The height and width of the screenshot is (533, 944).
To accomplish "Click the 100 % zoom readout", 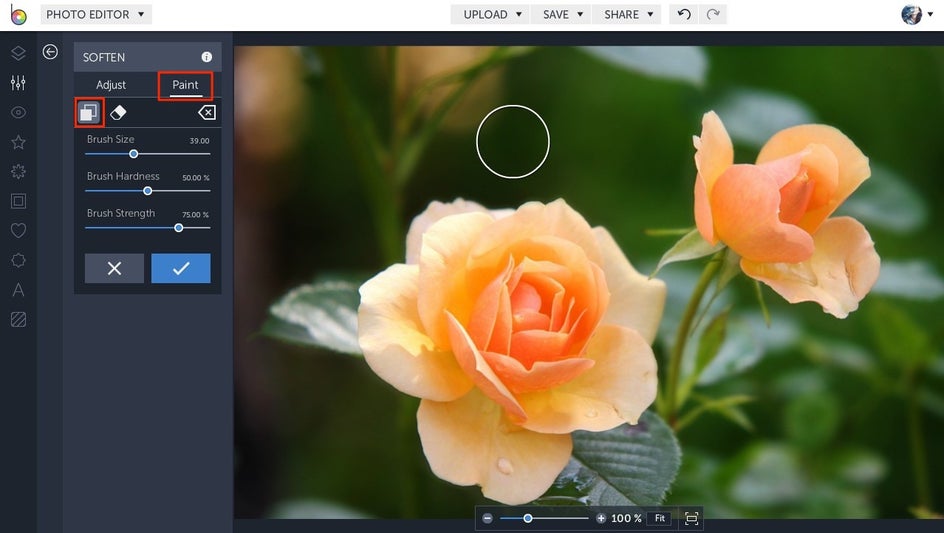I will [x=626, y=519].
